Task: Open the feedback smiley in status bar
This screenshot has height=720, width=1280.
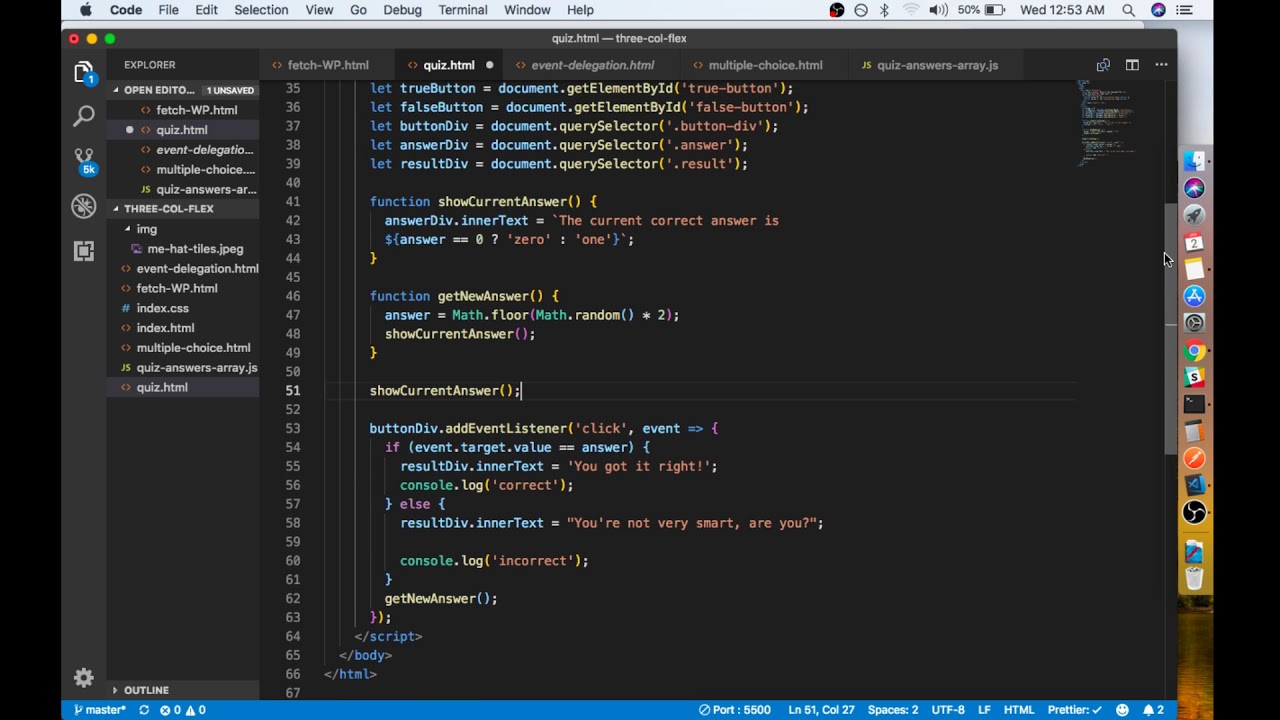Action: [x=1122, y=710]
